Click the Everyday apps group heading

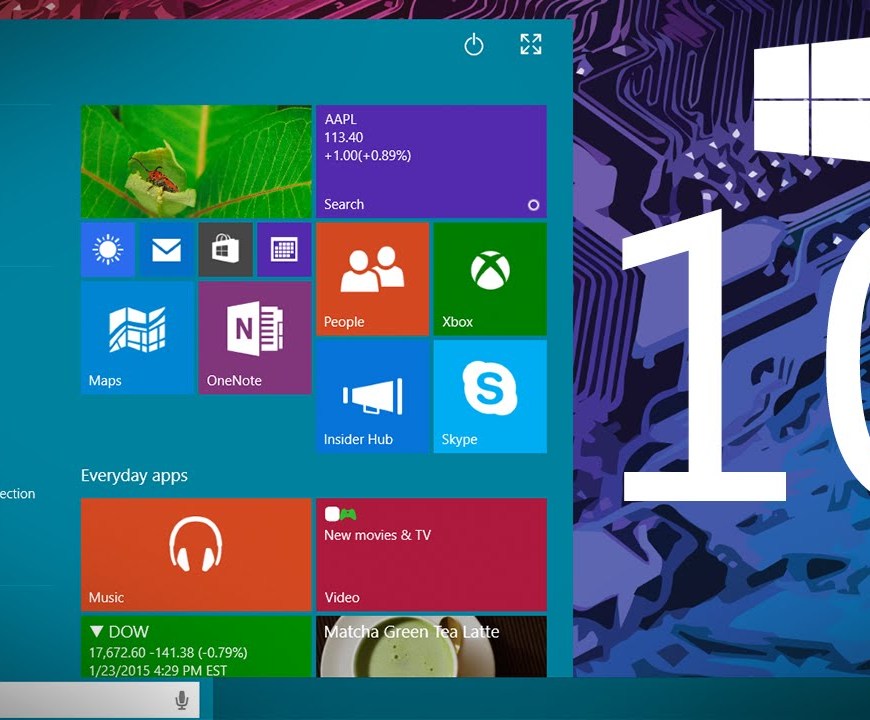coord(134,476)
